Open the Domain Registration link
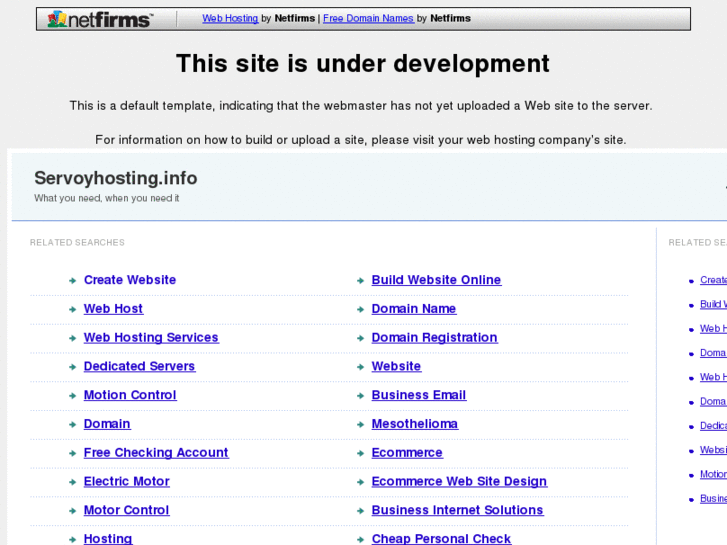 [x=434, y=338]
